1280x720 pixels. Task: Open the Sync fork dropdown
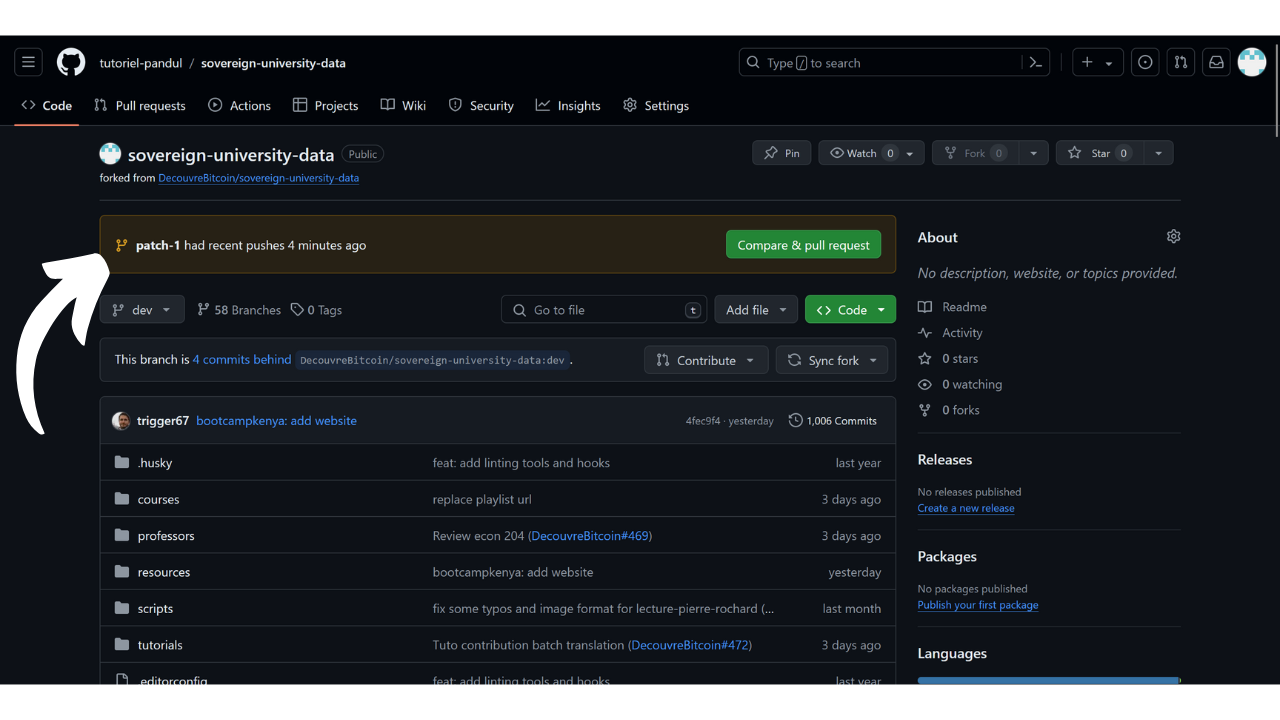832,360
